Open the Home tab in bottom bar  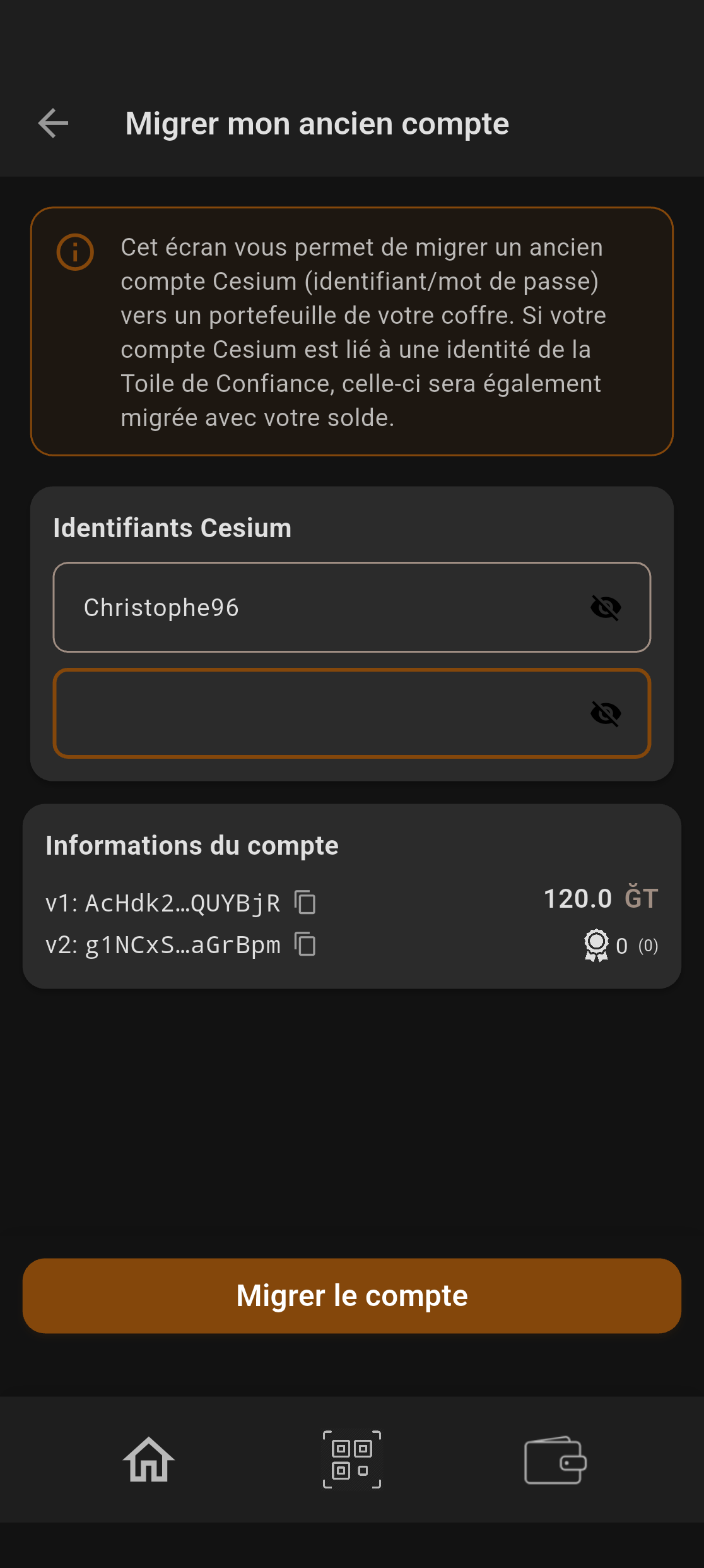point(148,1459)
